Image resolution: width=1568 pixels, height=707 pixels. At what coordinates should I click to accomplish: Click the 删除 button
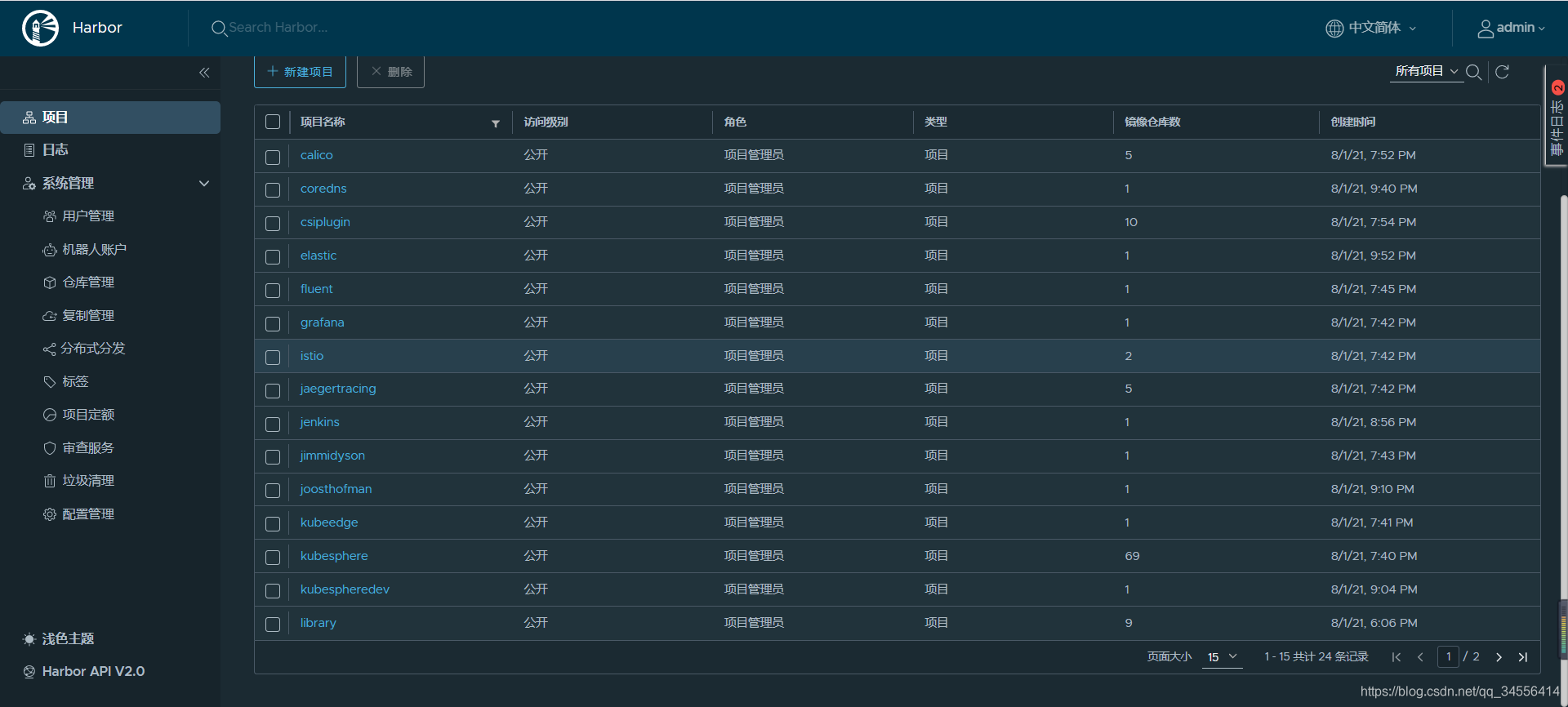390,72
